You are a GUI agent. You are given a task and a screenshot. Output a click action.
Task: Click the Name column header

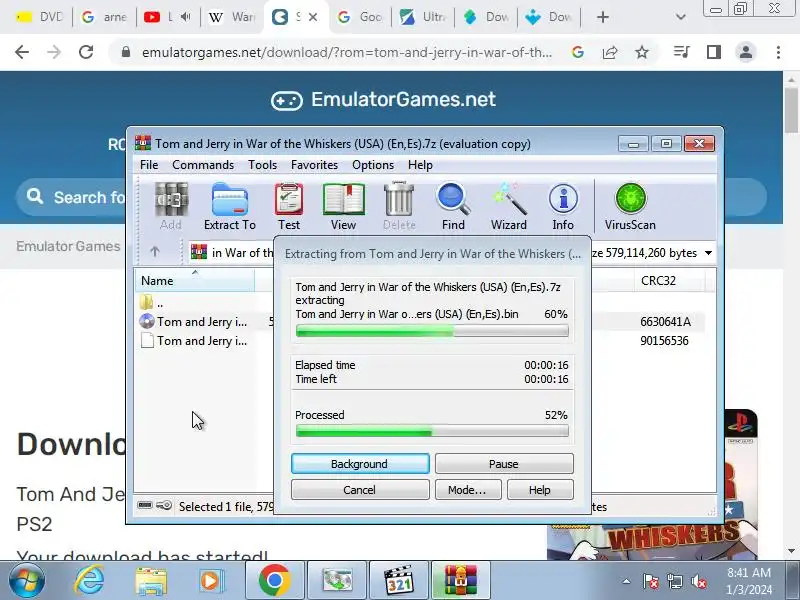coord(195,281)
